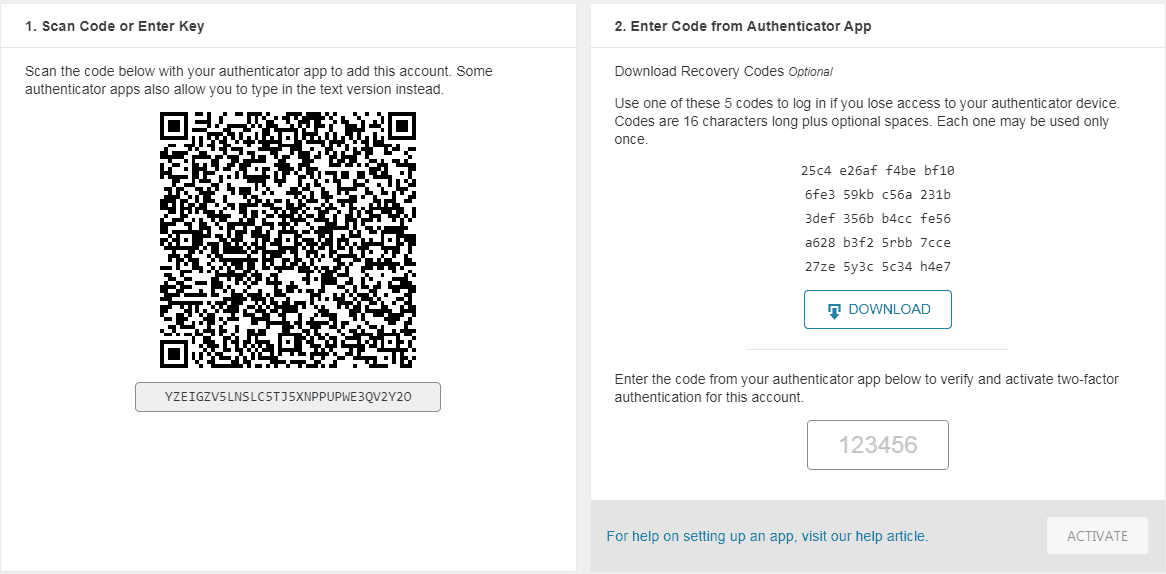Click recovery code starting with 6fe3

pyautogui.click(x=878, y=194)
